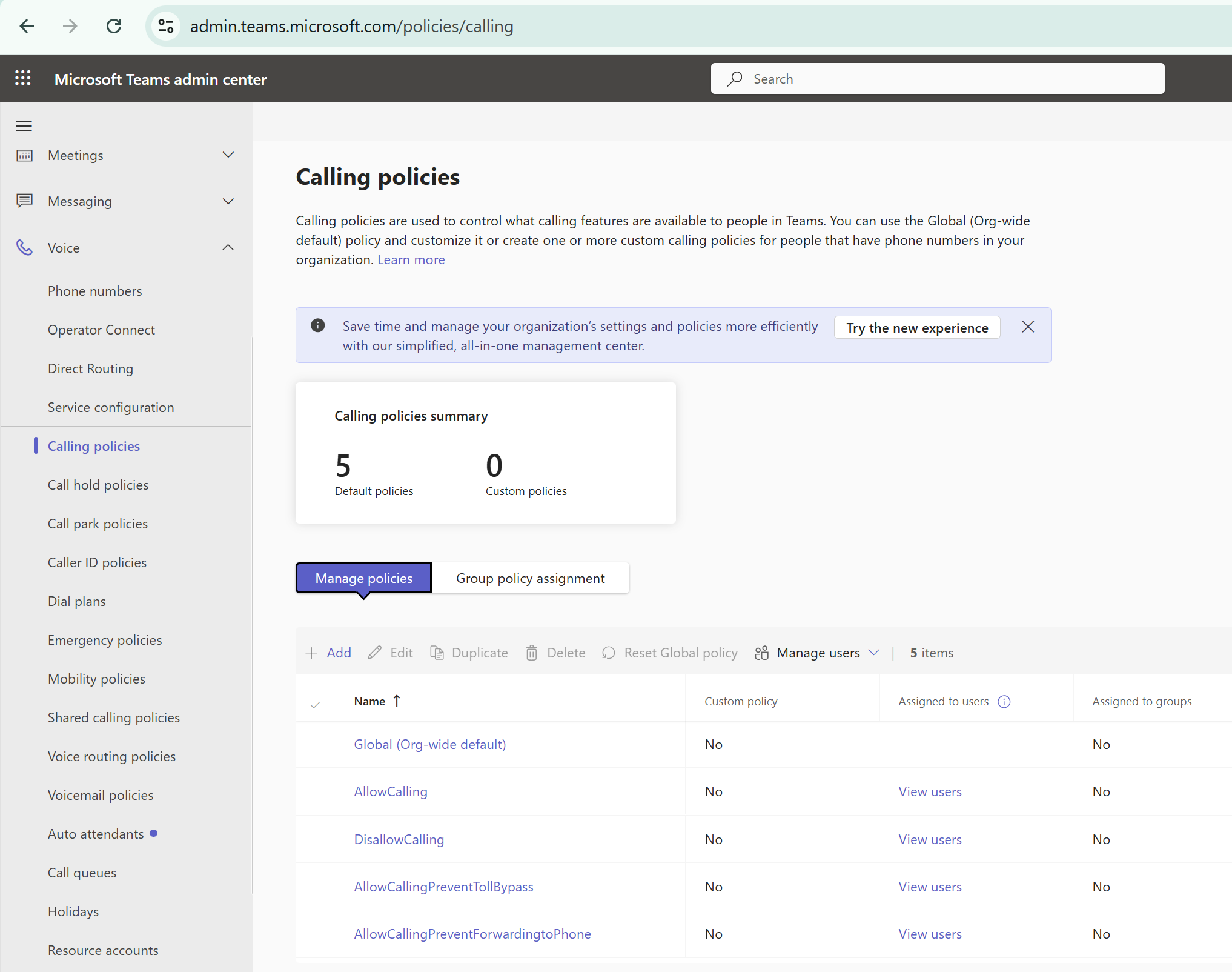
Task: Expand the Meetings section chevron
Action: pos(228,155)
